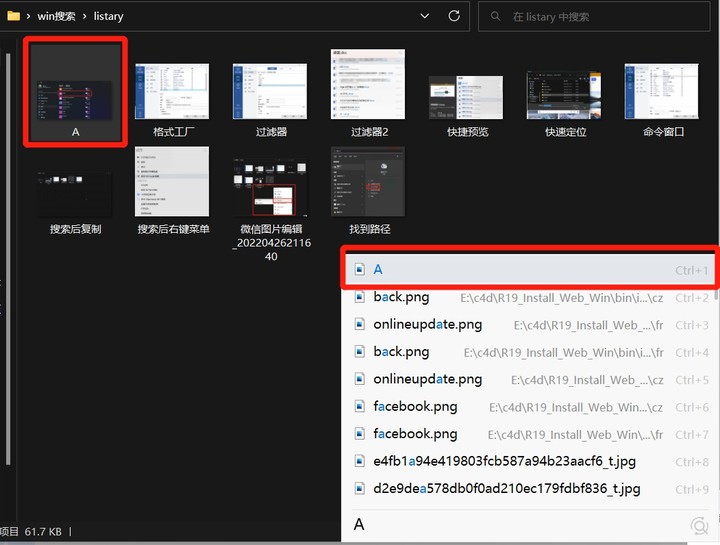The width and height of the screenshot is (720, 545).
Task: Click the Listary search icon in the search bar
Action: pyautogui.click(x=698, y=525)
